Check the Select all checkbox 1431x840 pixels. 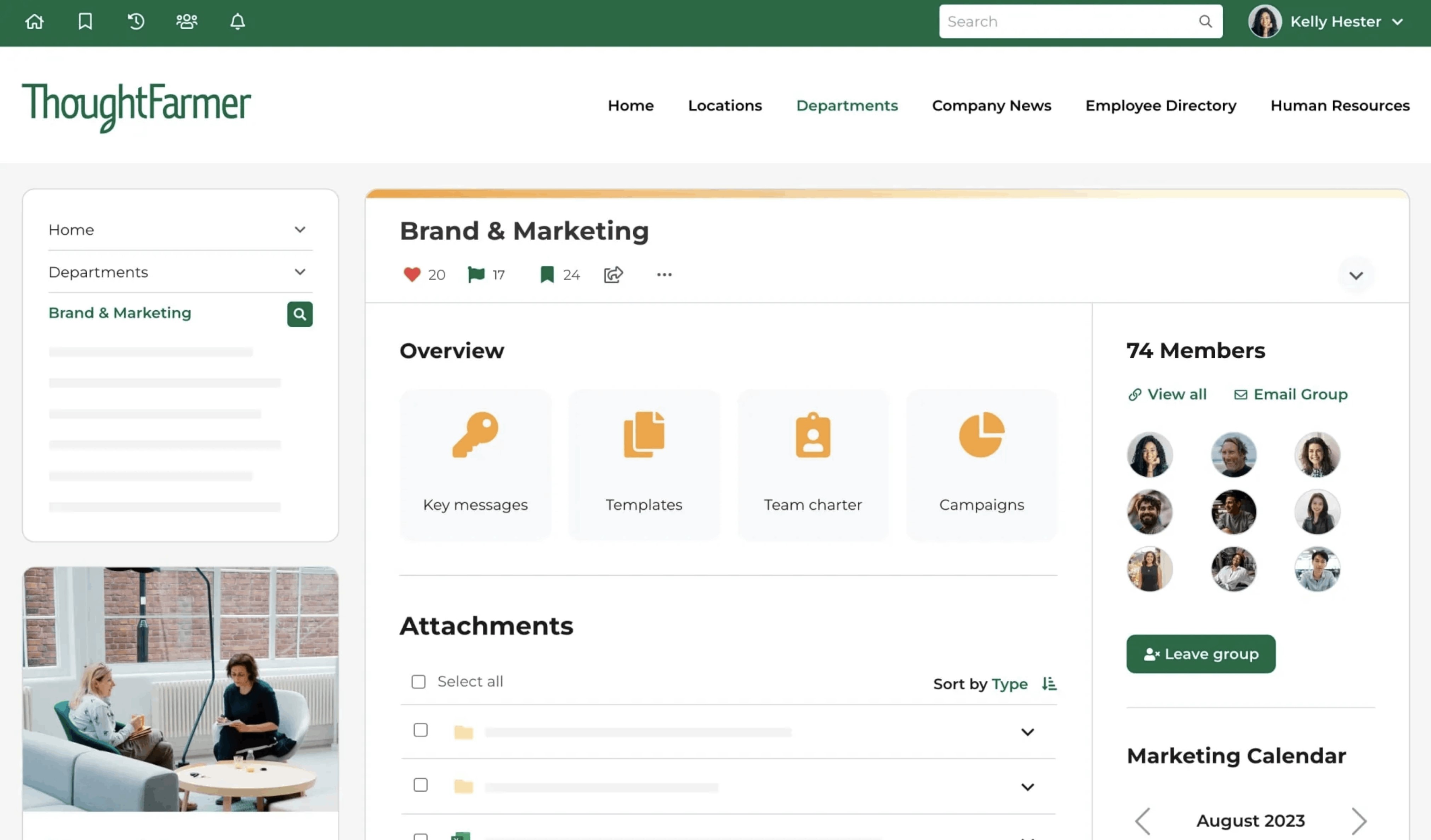point(418,681)
